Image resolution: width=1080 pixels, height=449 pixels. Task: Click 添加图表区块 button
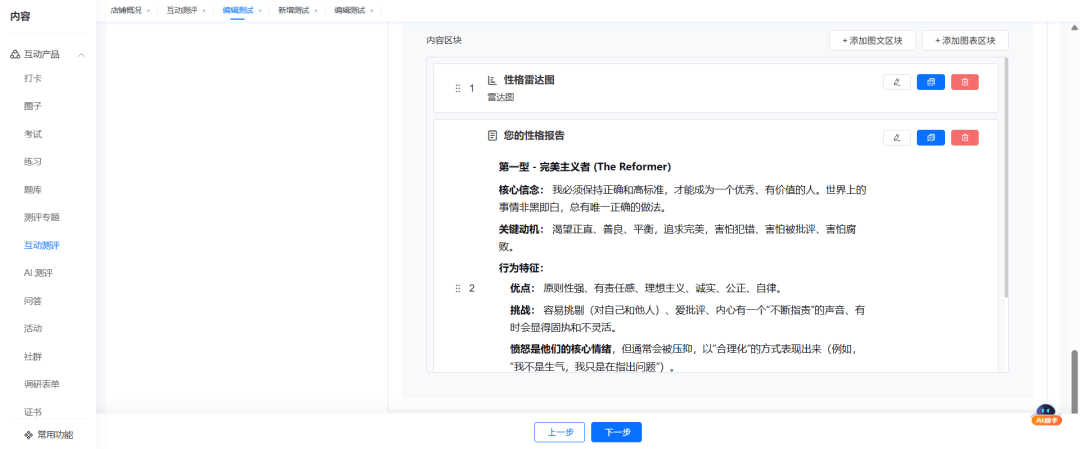pos(965,40)
